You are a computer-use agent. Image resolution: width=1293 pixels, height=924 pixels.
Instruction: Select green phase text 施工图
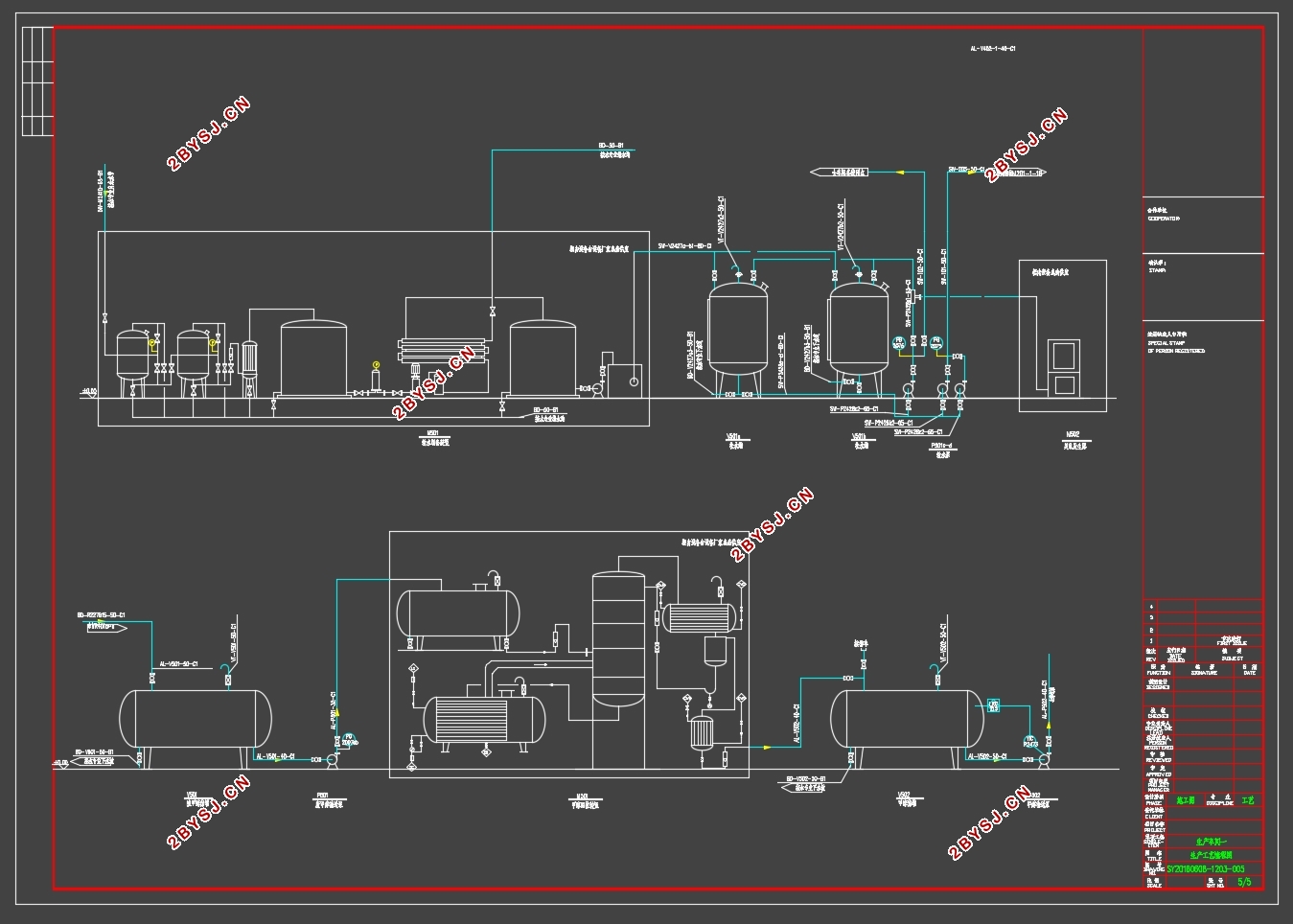click(x=1186, y=799)
